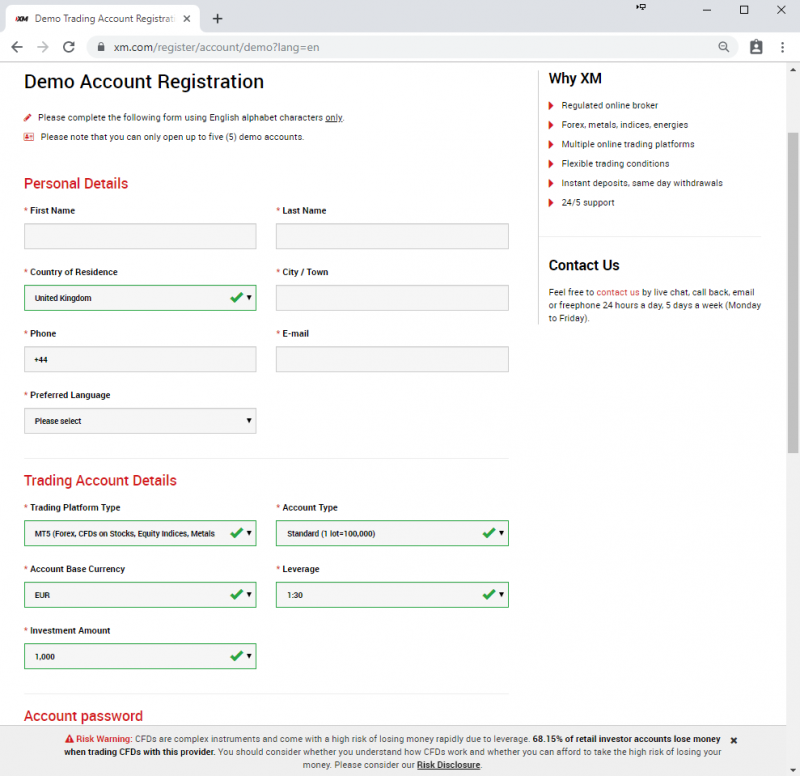Dismiss the Risk Warning banner

[x=734, y=740]
